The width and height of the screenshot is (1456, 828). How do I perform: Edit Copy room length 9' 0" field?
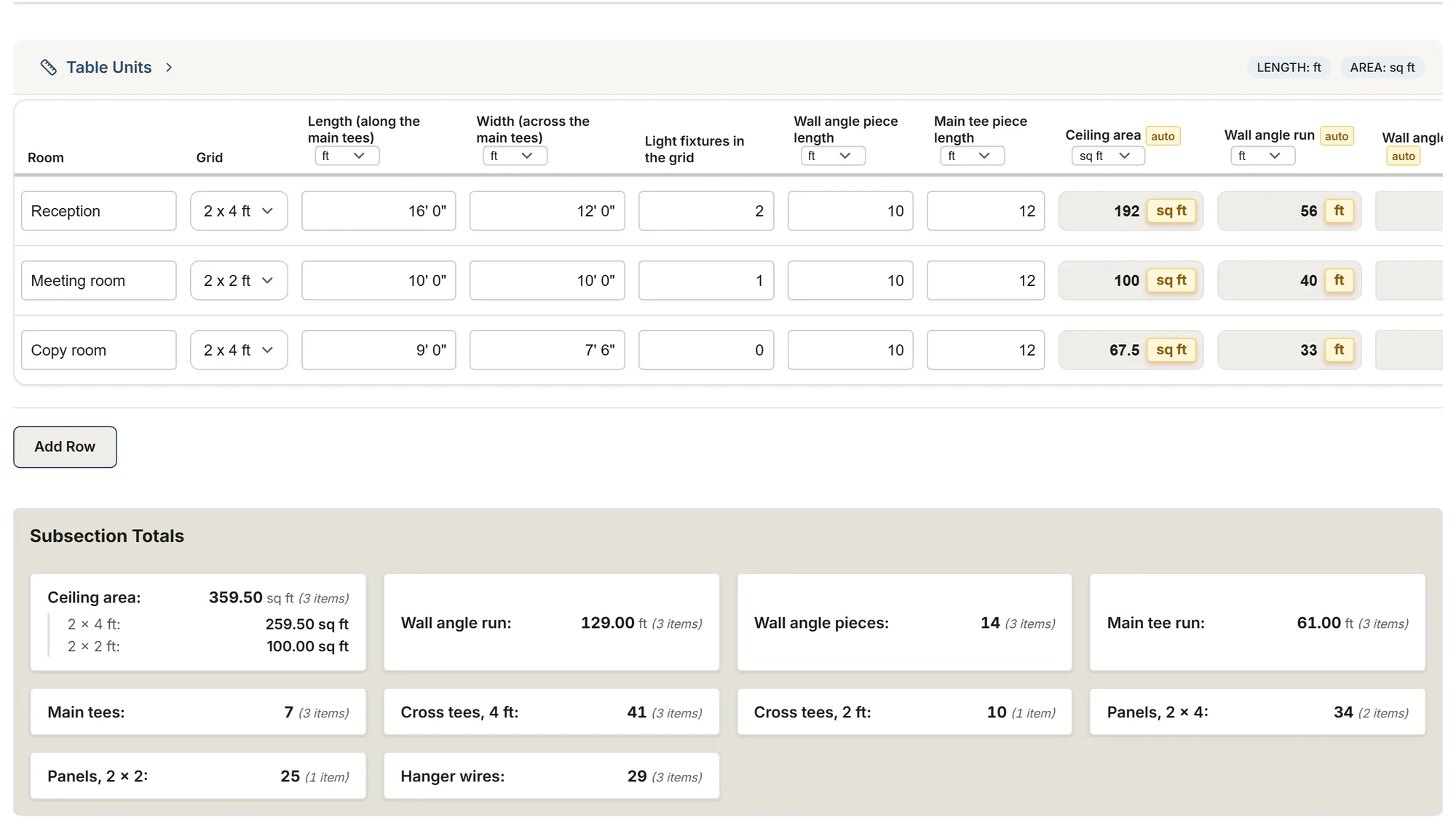click(x=379, y=350)
